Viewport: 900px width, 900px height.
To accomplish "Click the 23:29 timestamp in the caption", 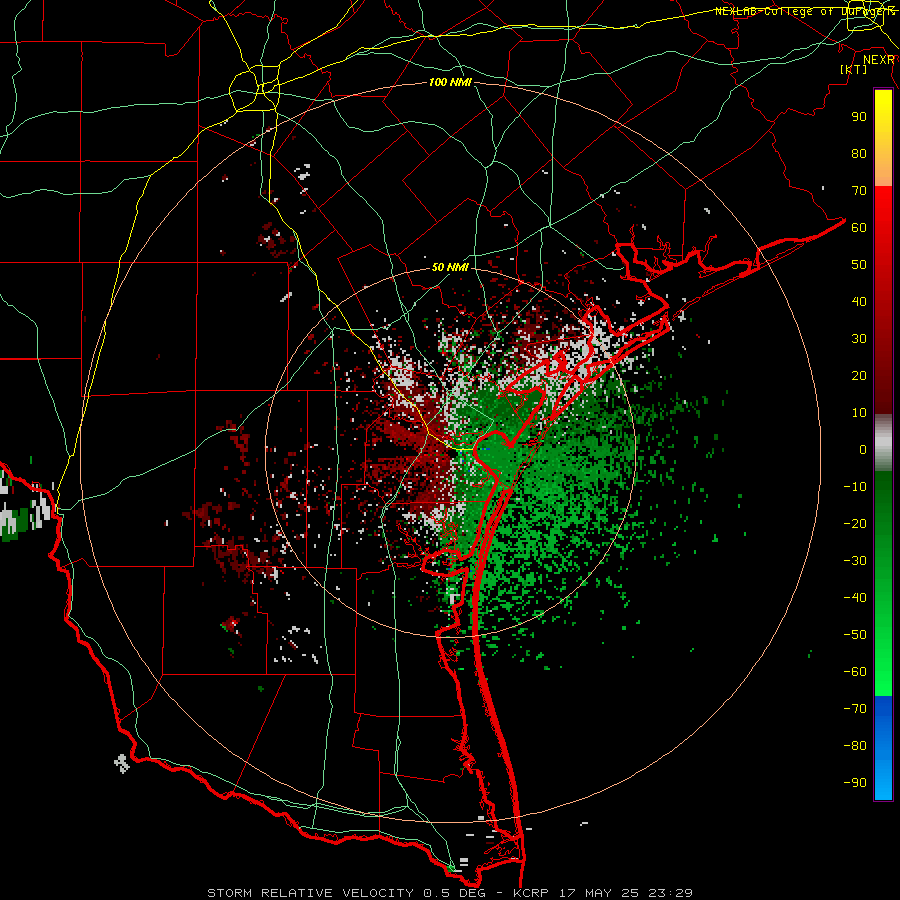I will coord(670,893).
